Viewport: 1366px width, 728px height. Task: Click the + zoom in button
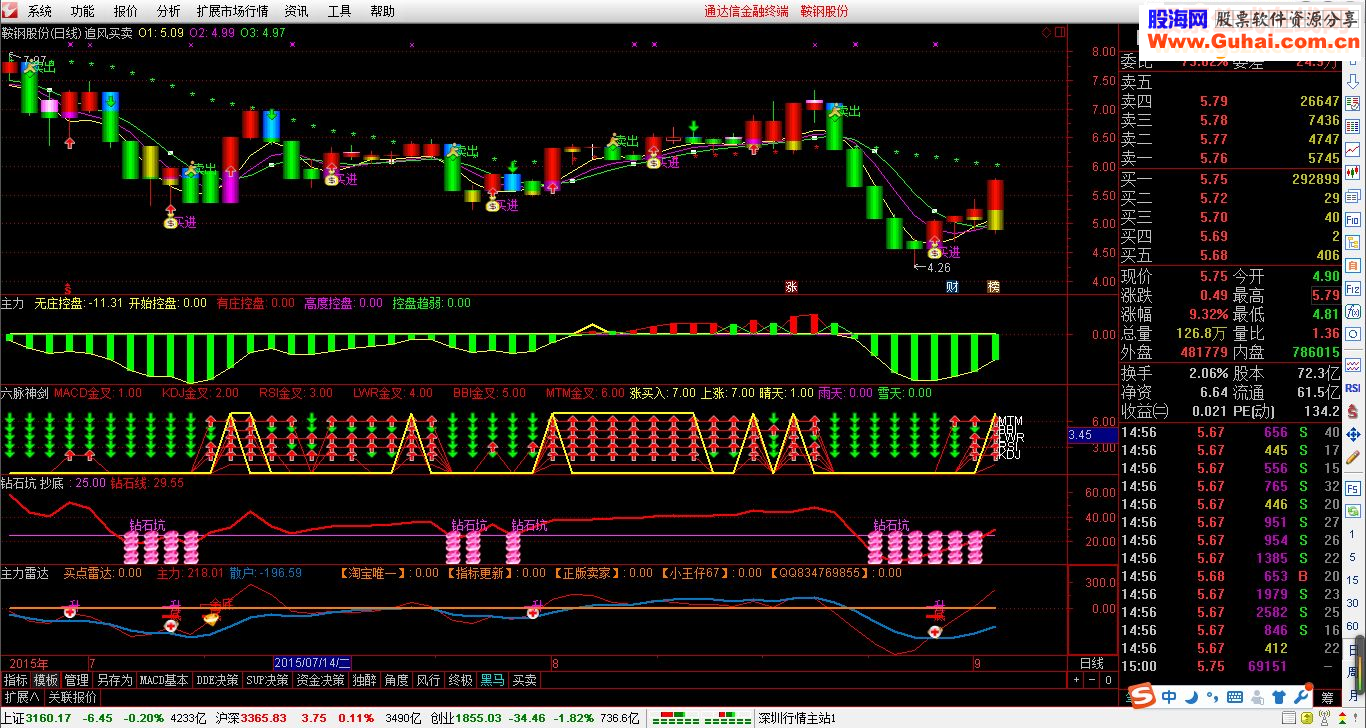[x=1075, y=680]
